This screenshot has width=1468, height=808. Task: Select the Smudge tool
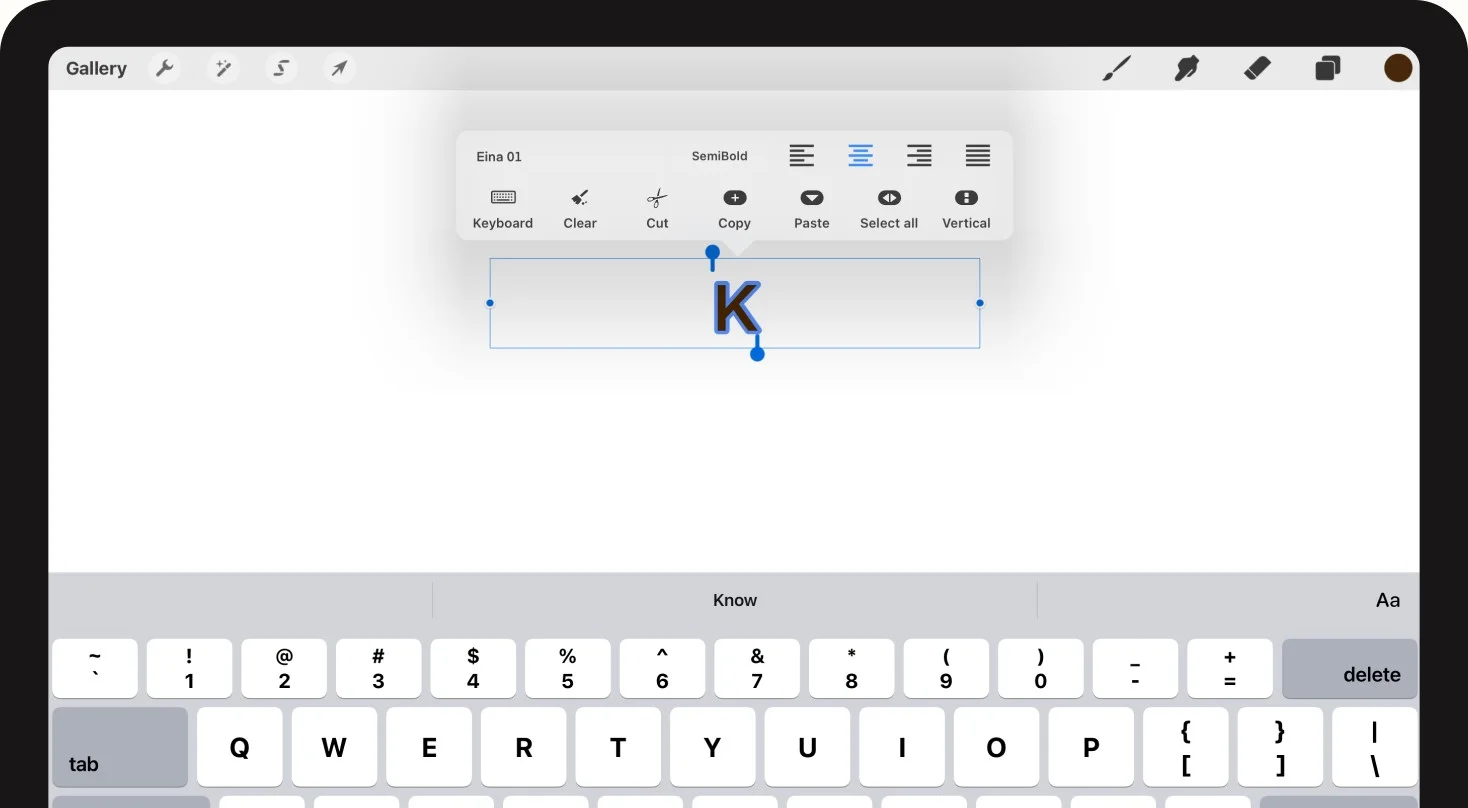(1186, 68)
